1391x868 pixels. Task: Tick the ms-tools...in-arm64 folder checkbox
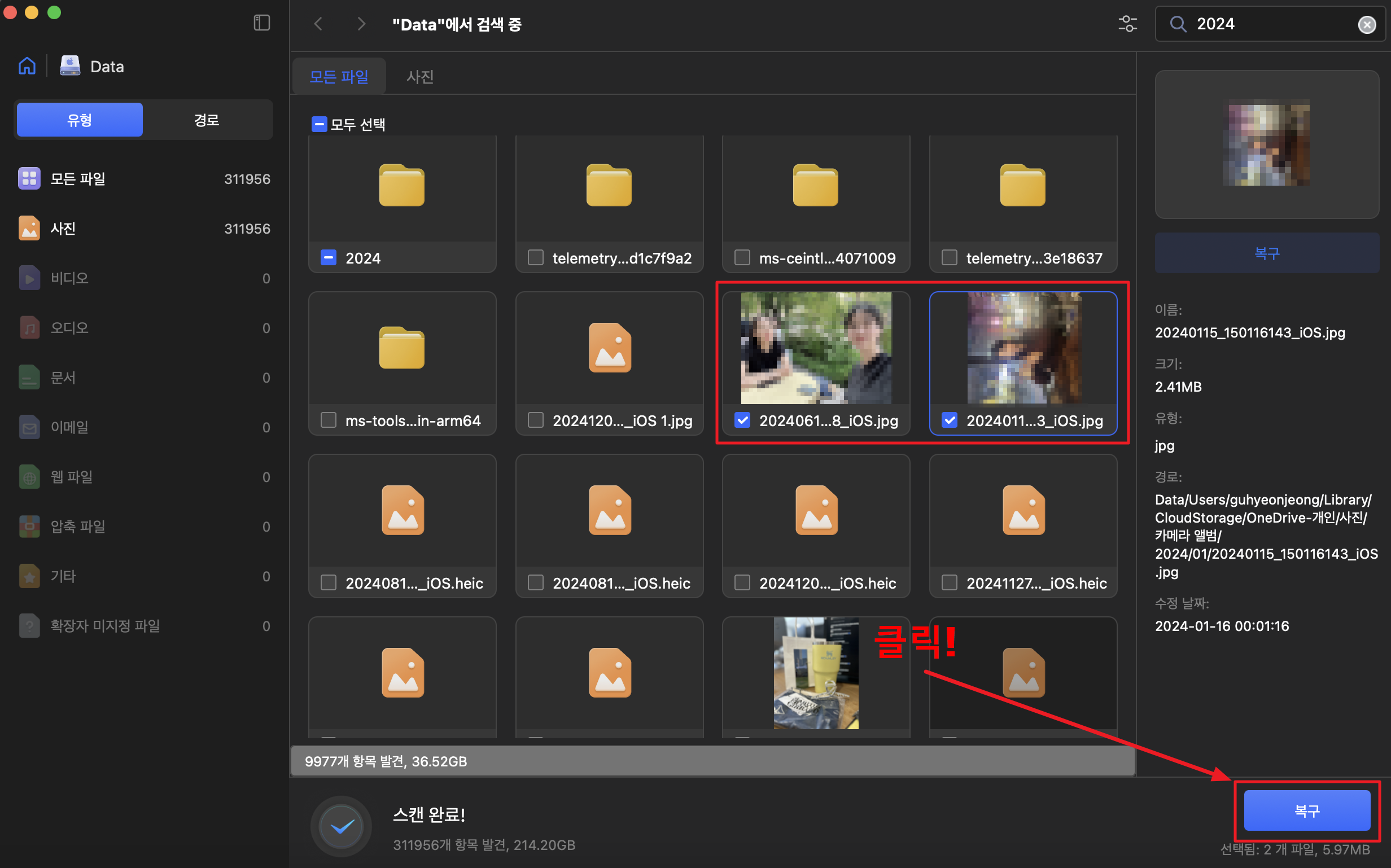point(329,420)
